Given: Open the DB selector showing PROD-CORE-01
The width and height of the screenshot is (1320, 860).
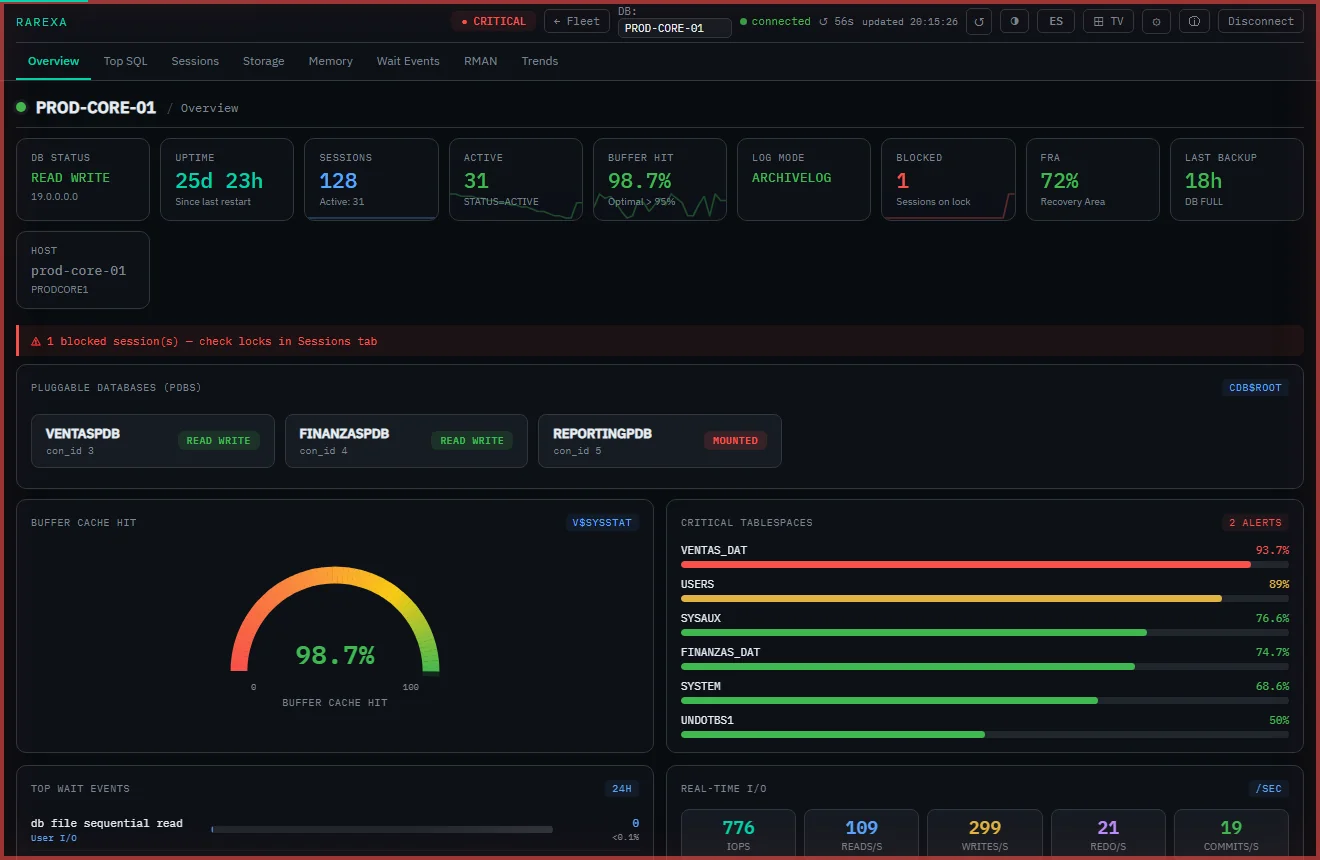Looking at the screenshot, I should coord(675,28).
